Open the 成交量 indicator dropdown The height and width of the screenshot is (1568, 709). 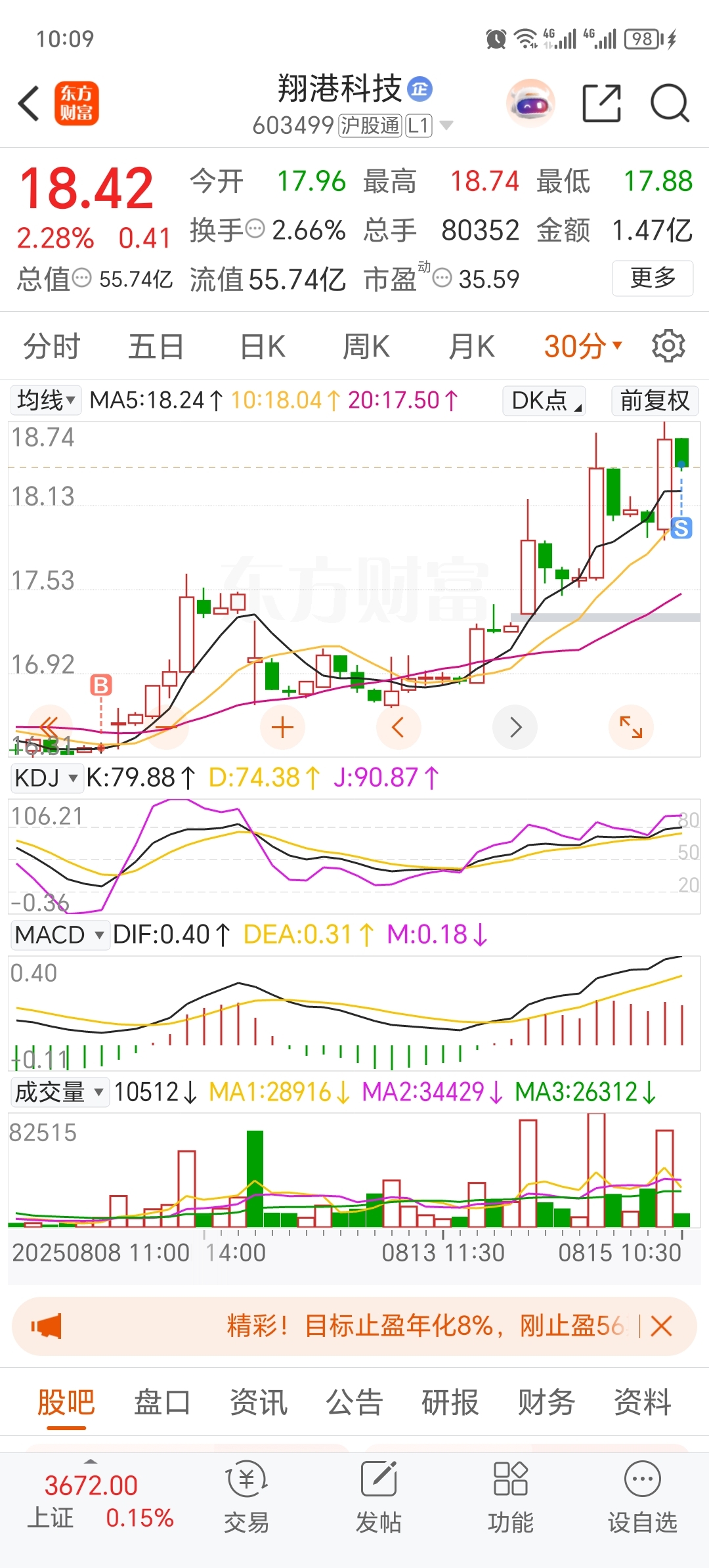click(60, 1092)
